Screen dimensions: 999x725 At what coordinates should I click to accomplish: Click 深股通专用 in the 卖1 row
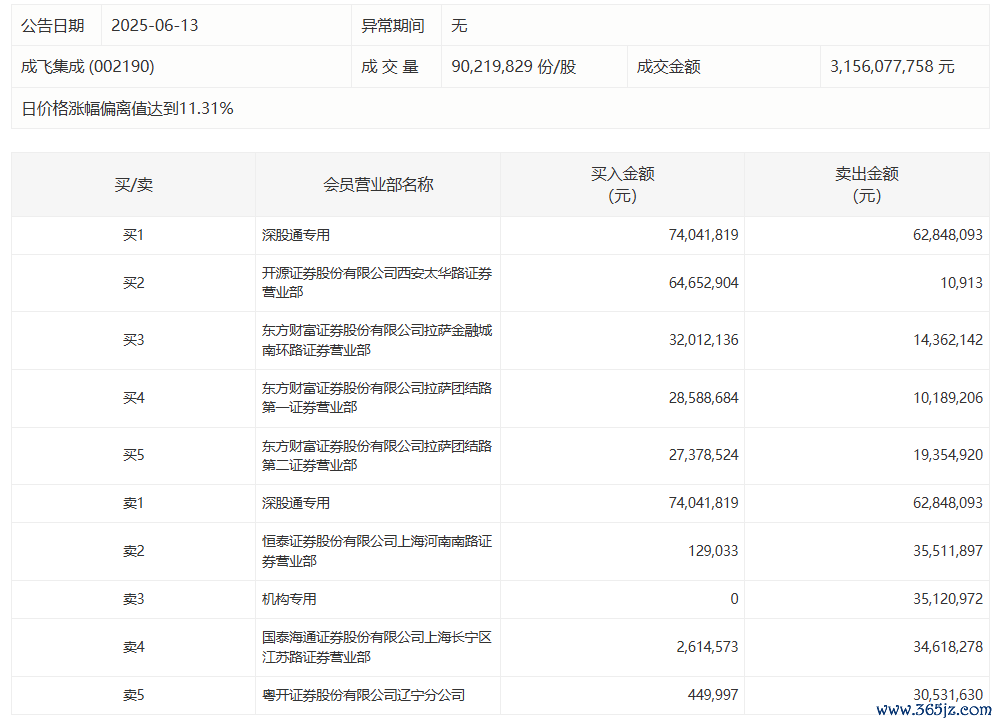pyautogui.click(x=296, y=503)
